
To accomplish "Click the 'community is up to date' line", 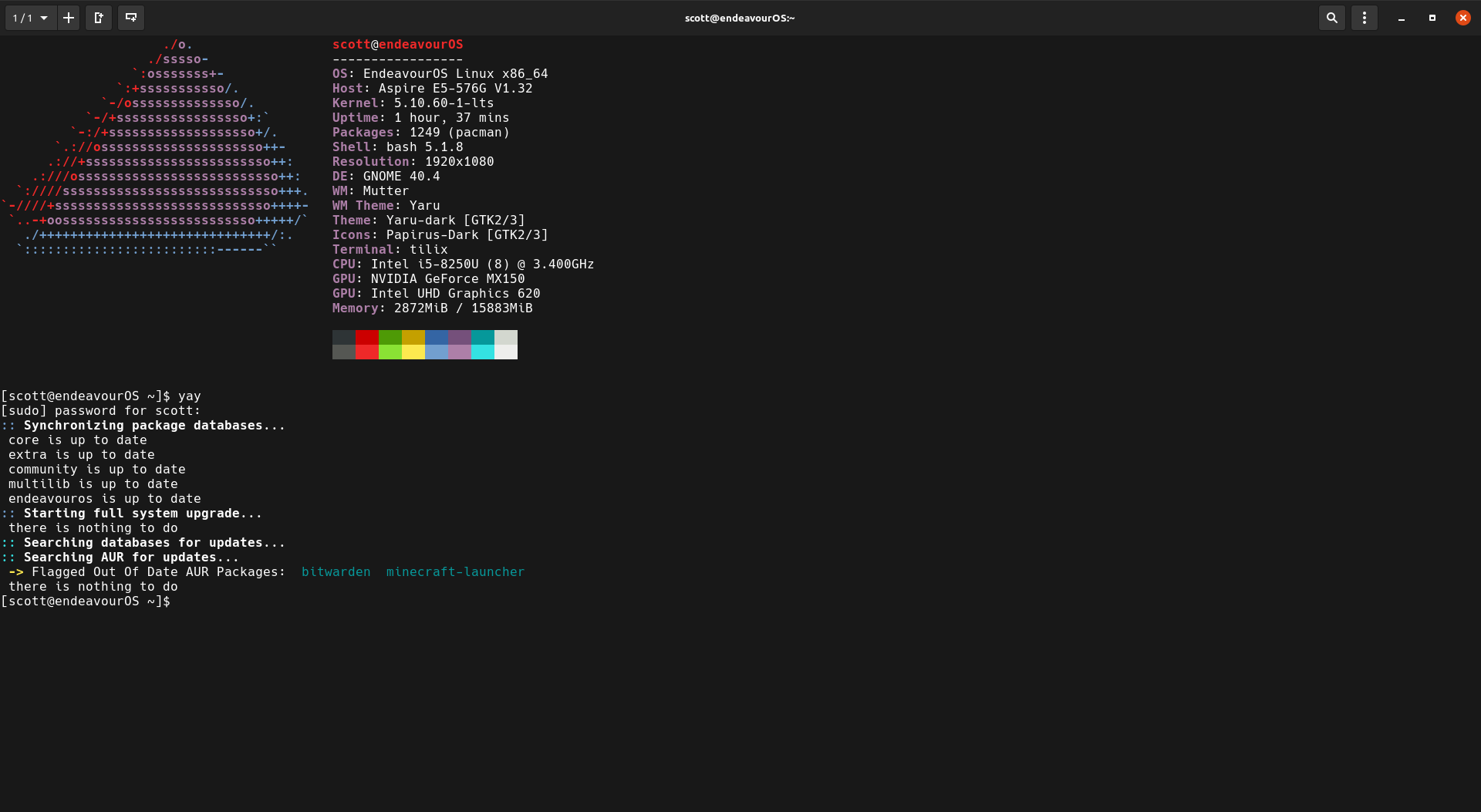I will pyautogui.click(x=97, y=470).
